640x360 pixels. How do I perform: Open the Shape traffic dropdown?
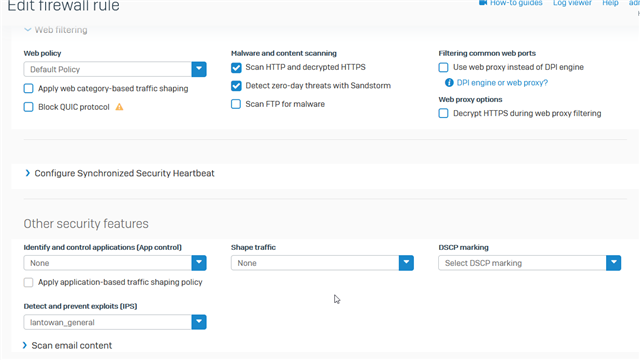(322, 263)
